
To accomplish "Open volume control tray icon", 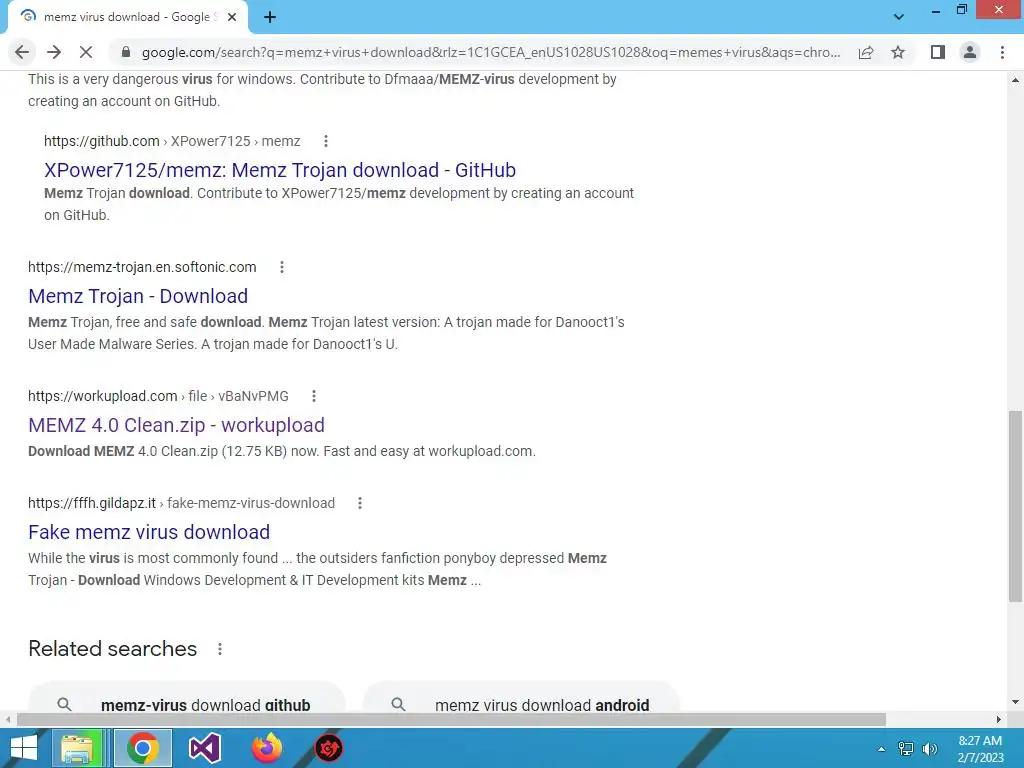I will (930, 749).
